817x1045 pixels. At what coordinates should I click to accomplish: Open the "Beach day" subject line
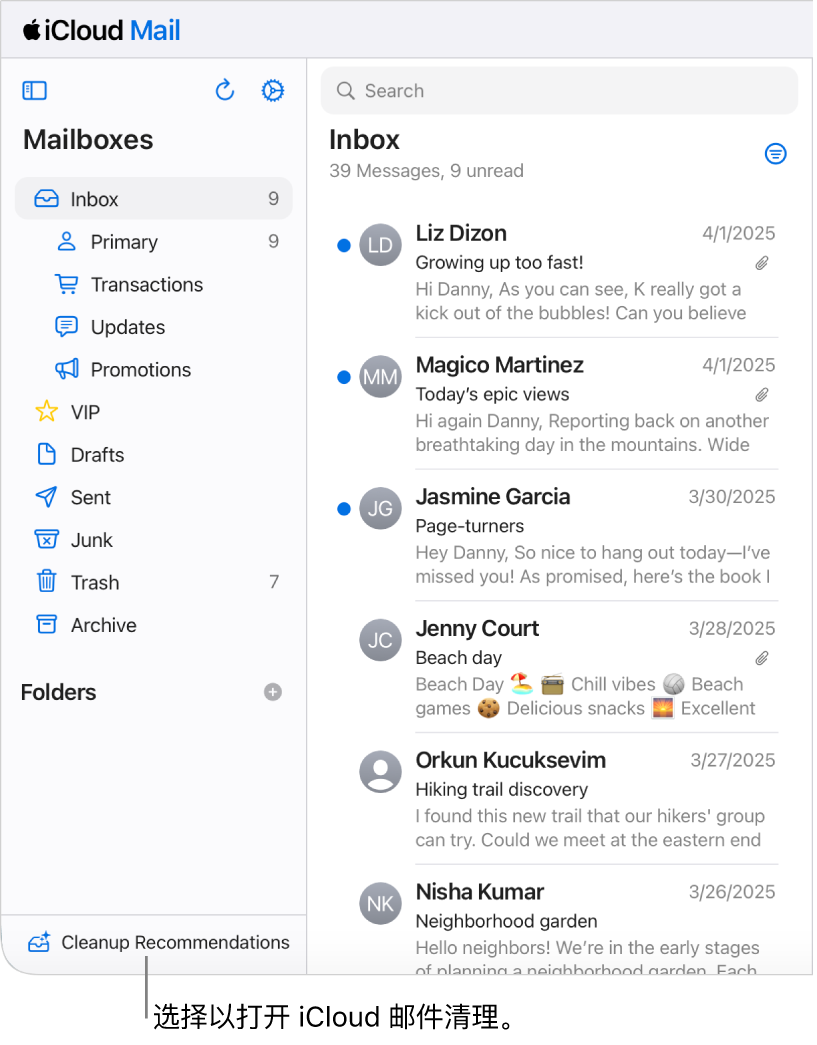tap(458, 658)
